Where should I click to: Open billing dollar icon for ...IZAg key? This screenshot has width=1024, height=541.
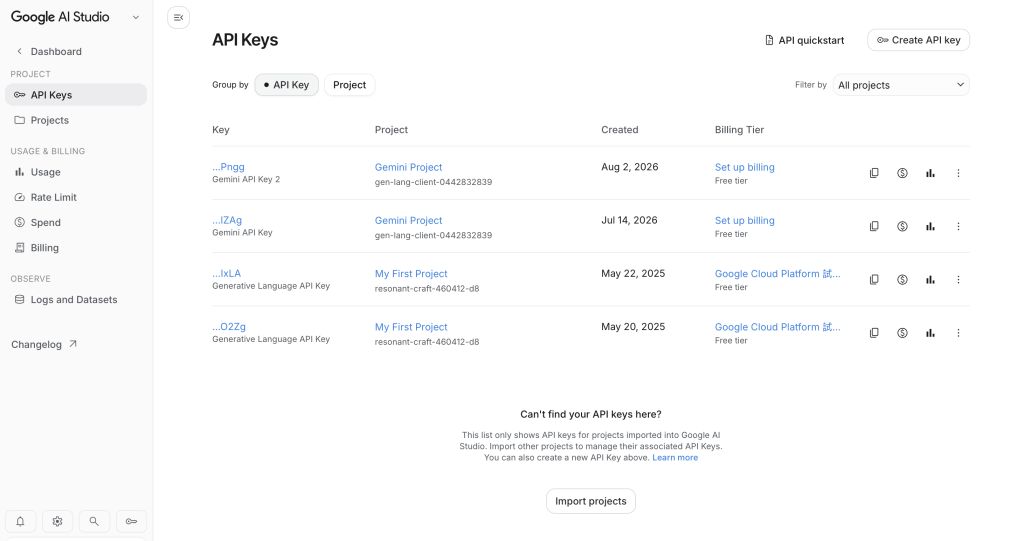pos(902,227)
